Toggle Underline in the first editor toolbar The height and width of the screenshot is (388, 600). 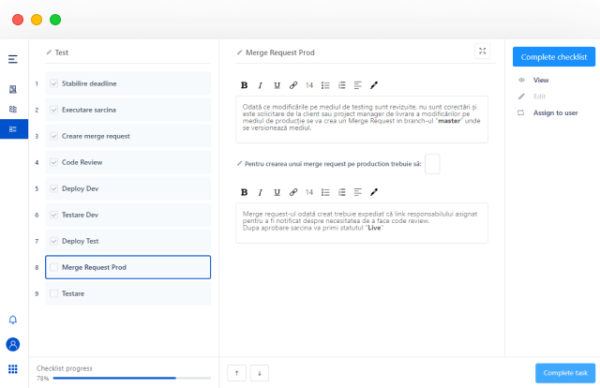(x=277, y=85)
